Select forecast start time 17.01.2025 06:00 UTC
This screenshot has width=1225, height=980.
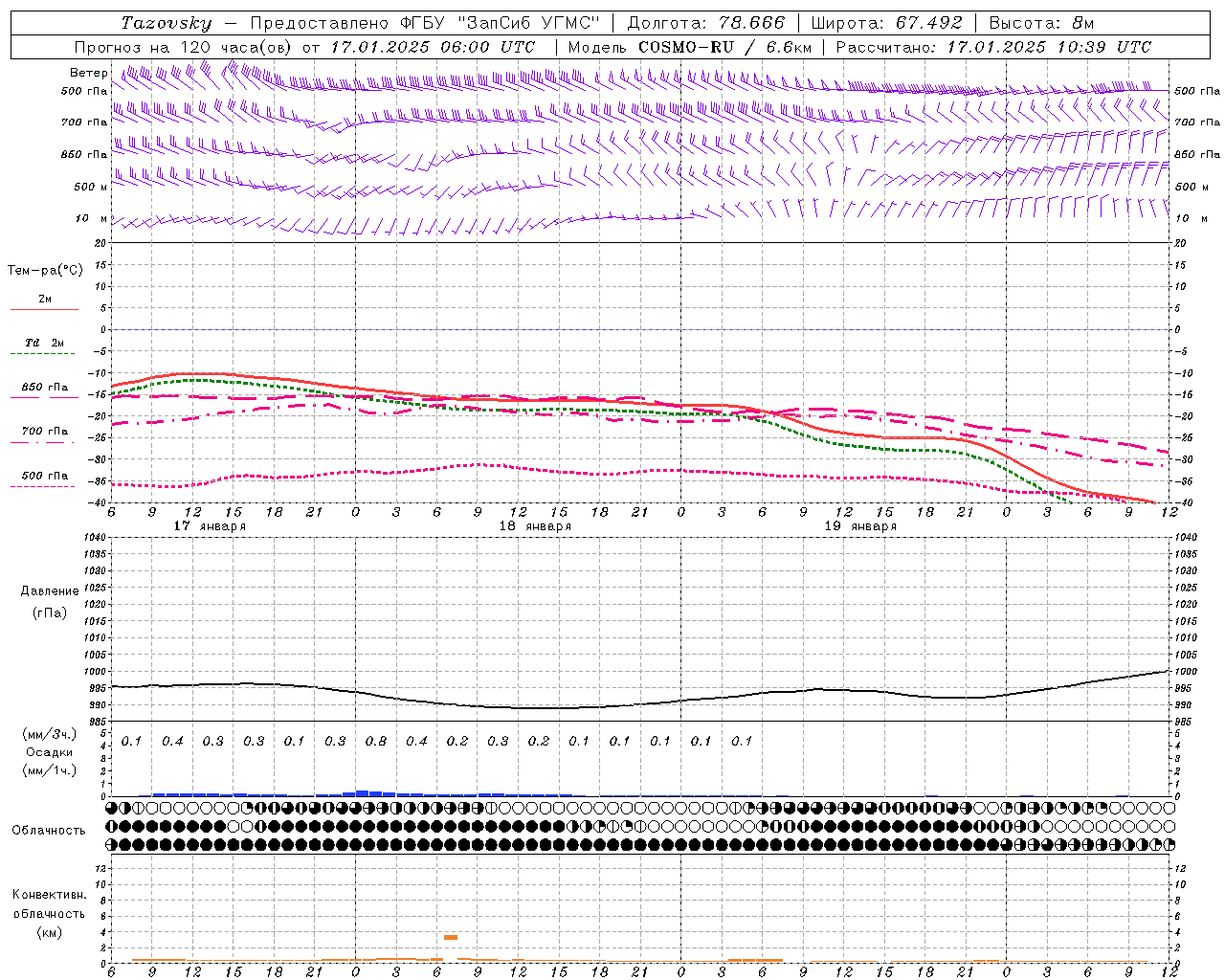[x=433, y=47]
